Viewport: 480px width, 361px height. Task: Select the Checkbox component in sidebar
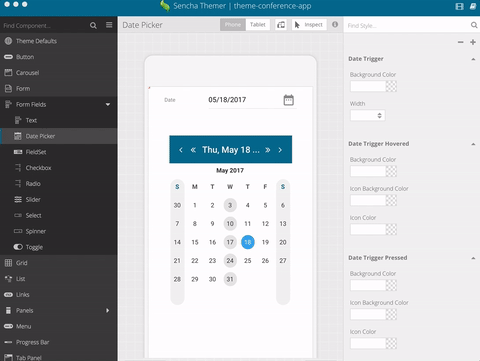(x=59, y=168)
